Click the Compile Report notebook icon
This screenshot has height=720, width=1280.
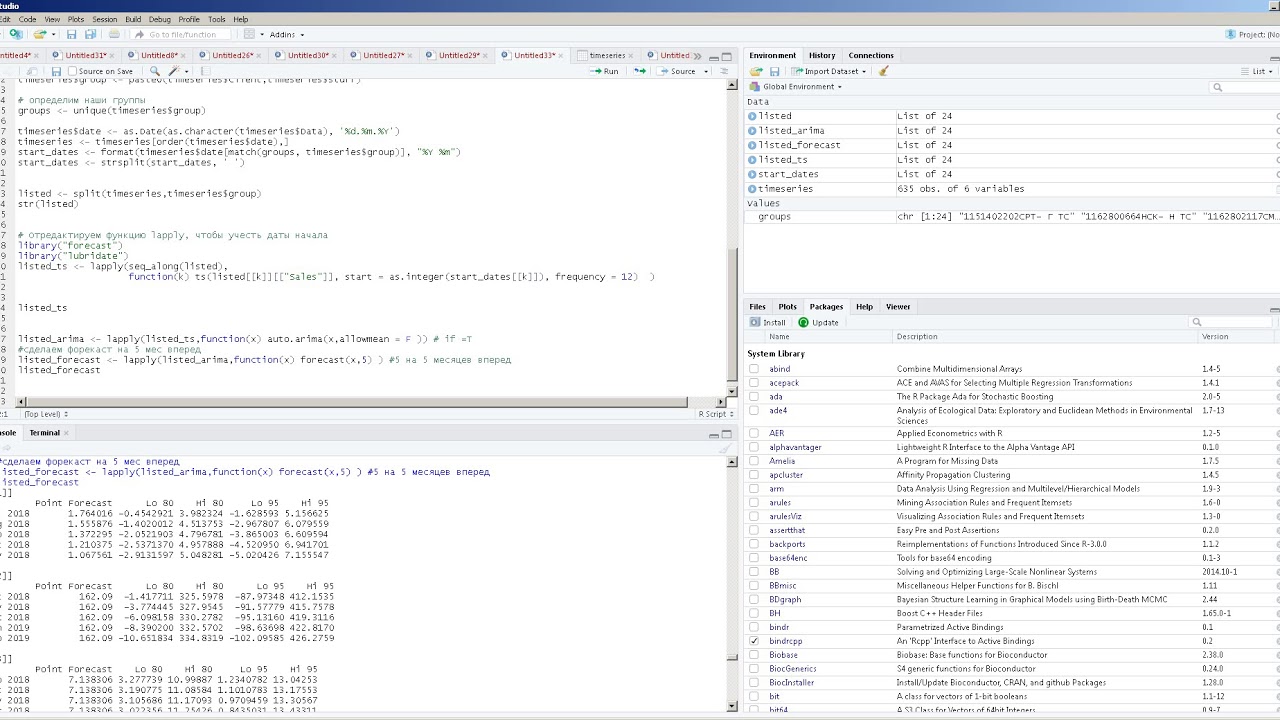[205, 71]
